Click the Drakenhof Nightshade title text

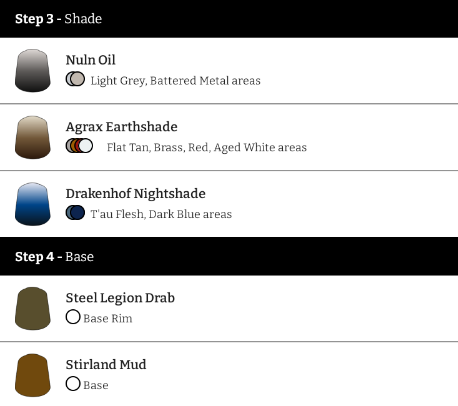[x=136, y=194]
